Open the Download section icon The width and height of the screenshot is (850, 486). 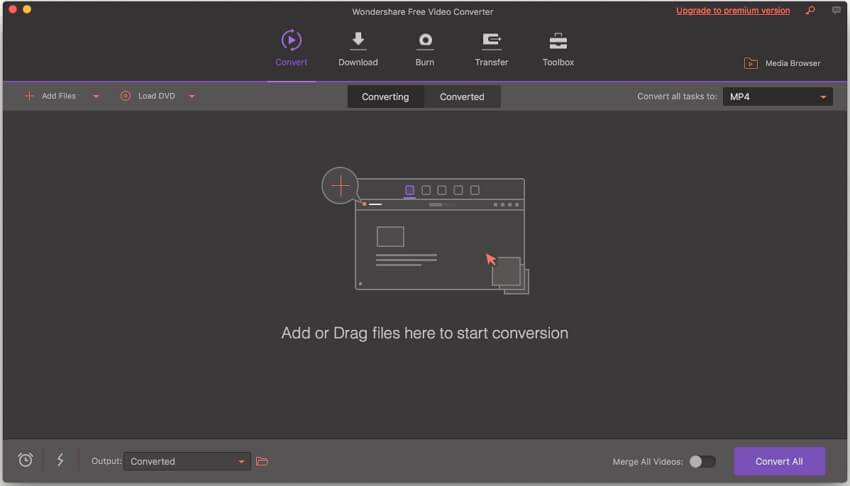tap(357, 41)
